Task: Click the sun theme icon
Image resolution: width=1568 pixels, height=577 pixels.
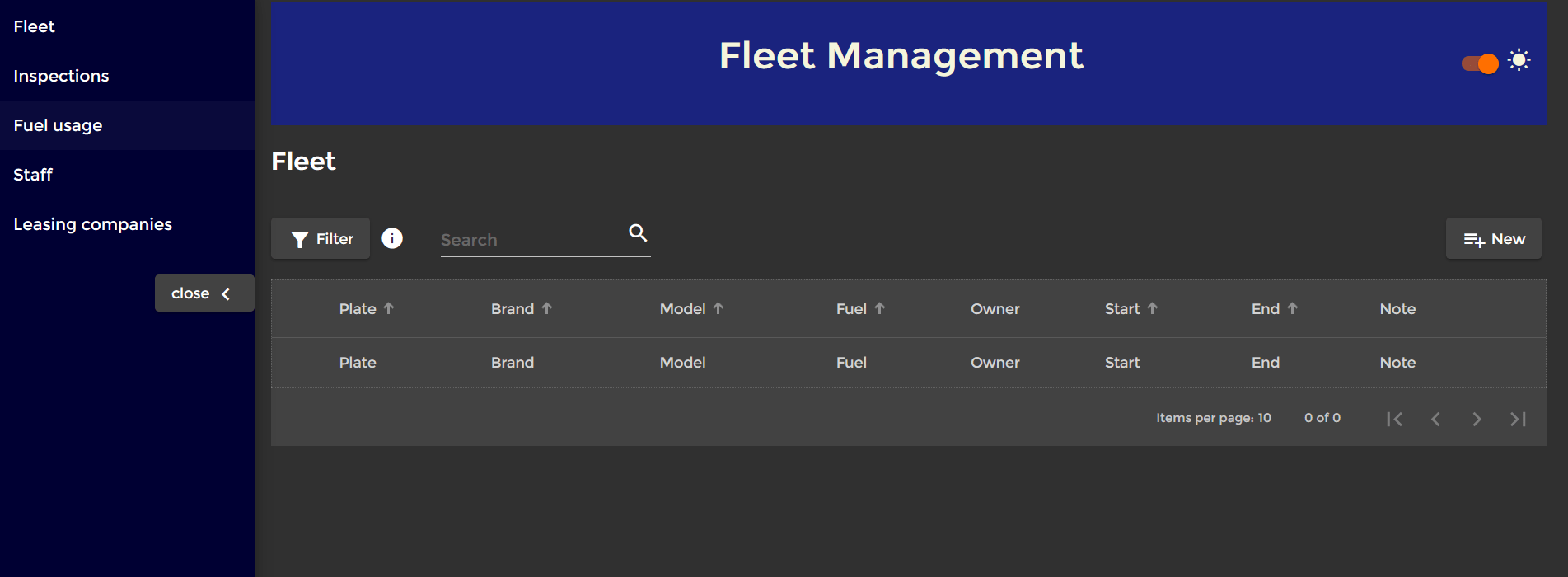Action: pos(1519,60)
